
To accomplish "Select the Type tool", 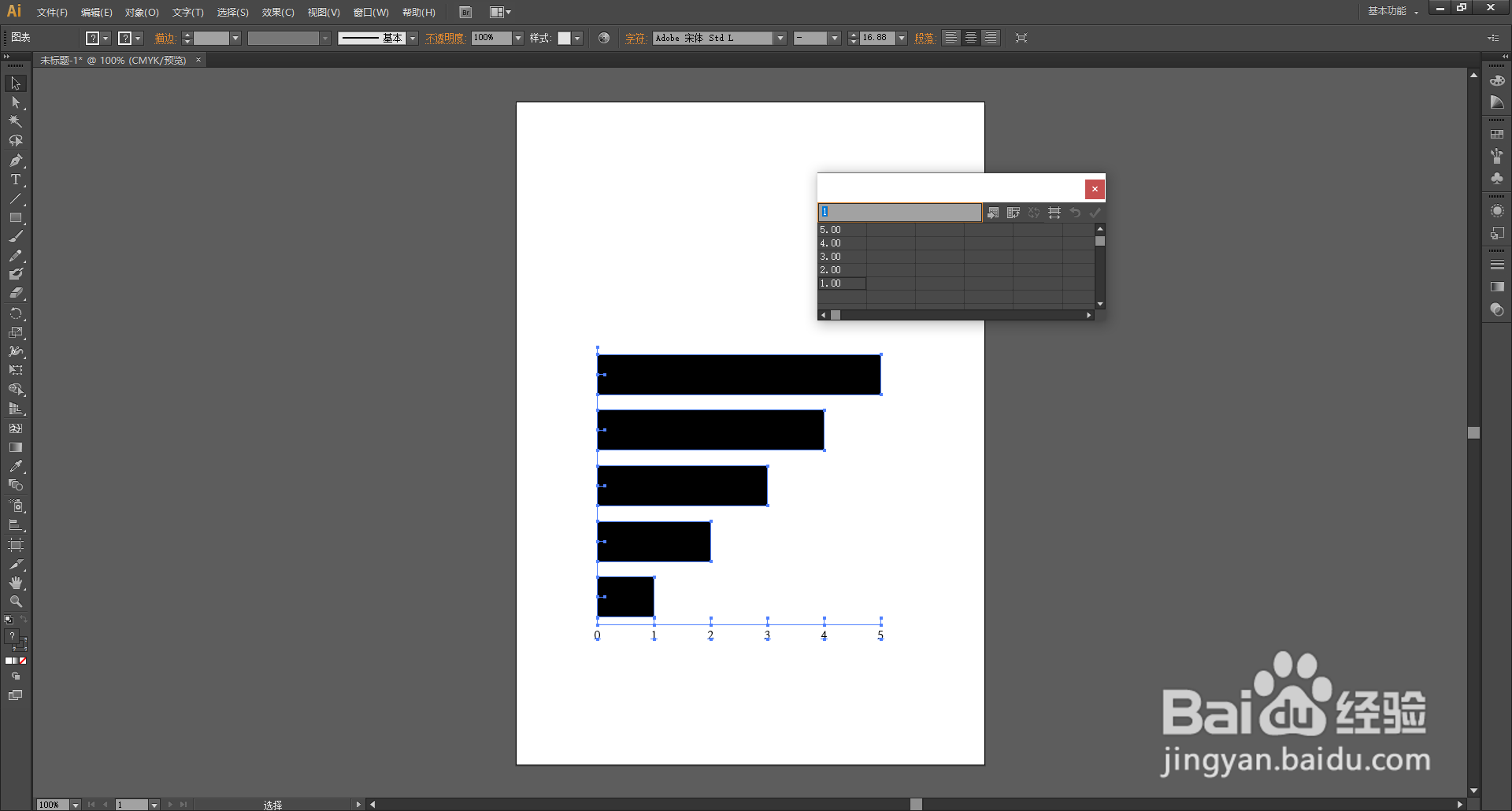I will 15,180.
